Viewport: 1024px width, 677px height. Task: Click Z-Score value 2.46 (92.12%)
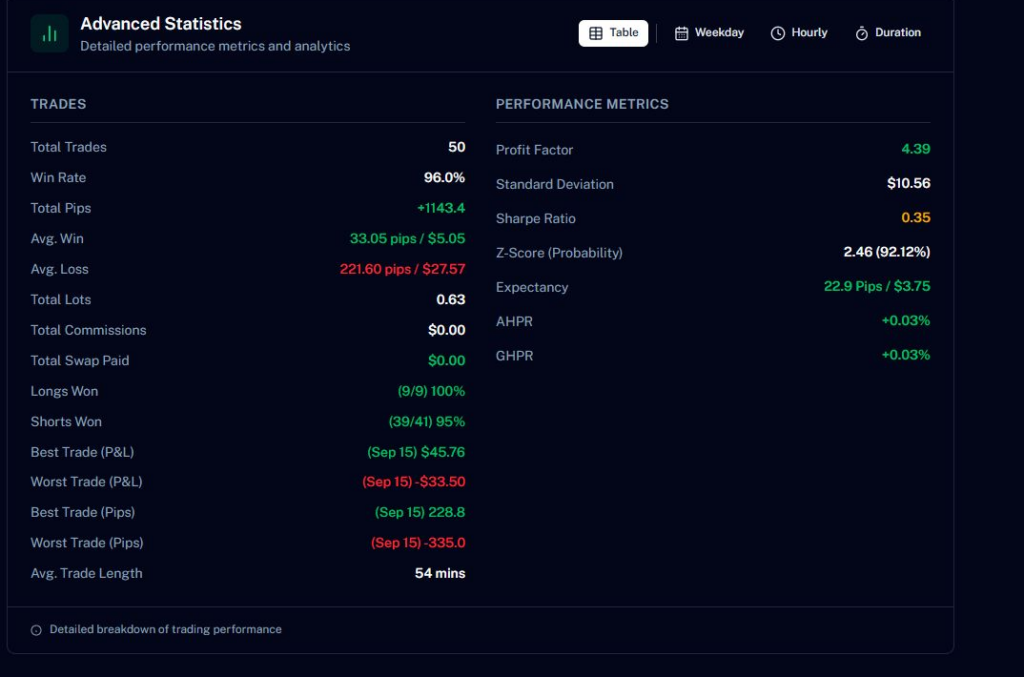(887, 252)
